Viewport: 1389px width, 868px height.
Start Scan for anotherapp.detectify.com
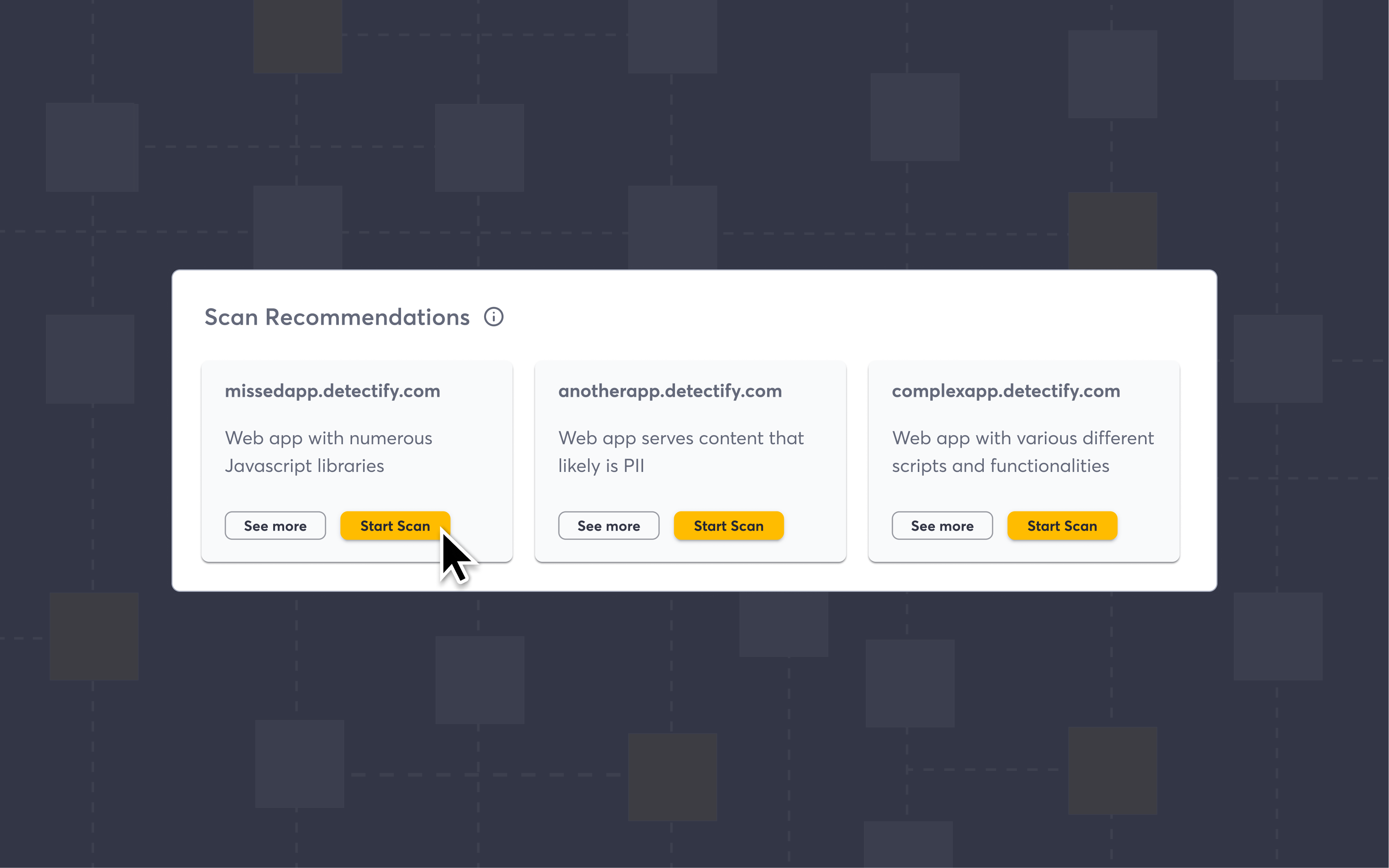point(729,526)
